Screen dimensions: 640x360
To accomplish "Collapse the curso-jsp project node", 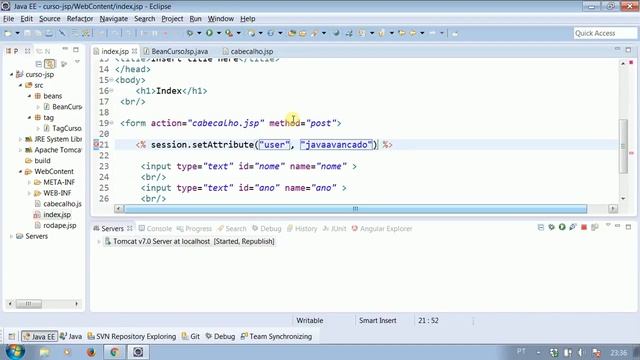I will click(11, 74).
